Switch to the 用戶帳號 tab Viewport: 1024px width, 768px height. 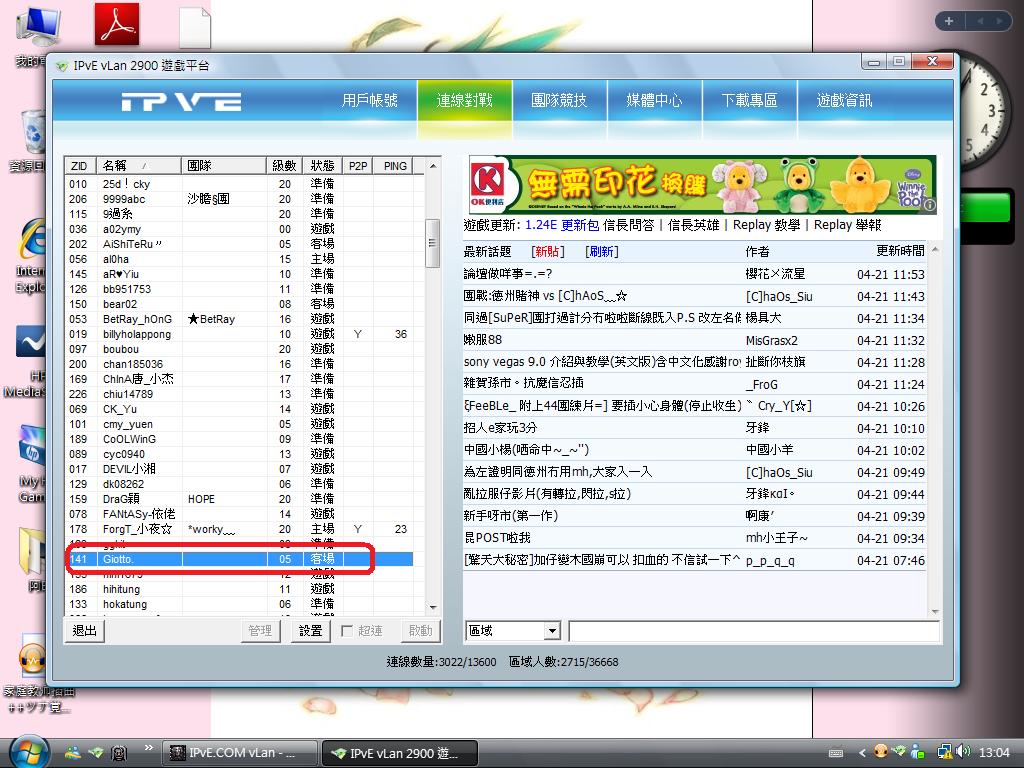pyautogui.click(x=369, y=101)
